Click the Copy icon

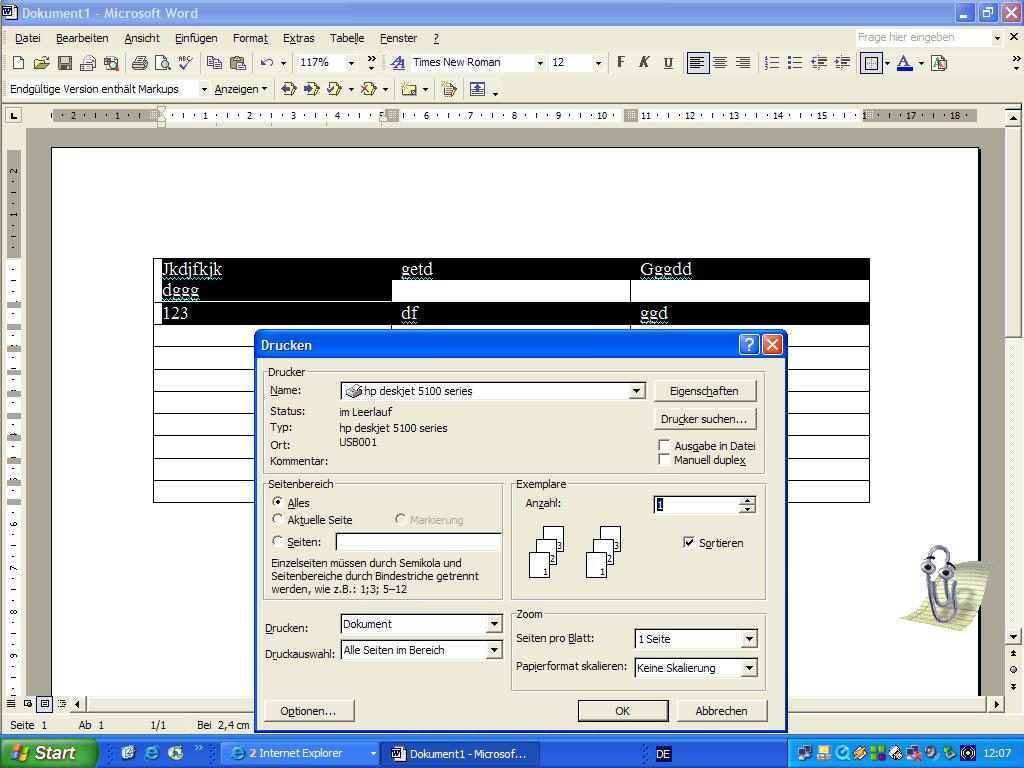214,63
